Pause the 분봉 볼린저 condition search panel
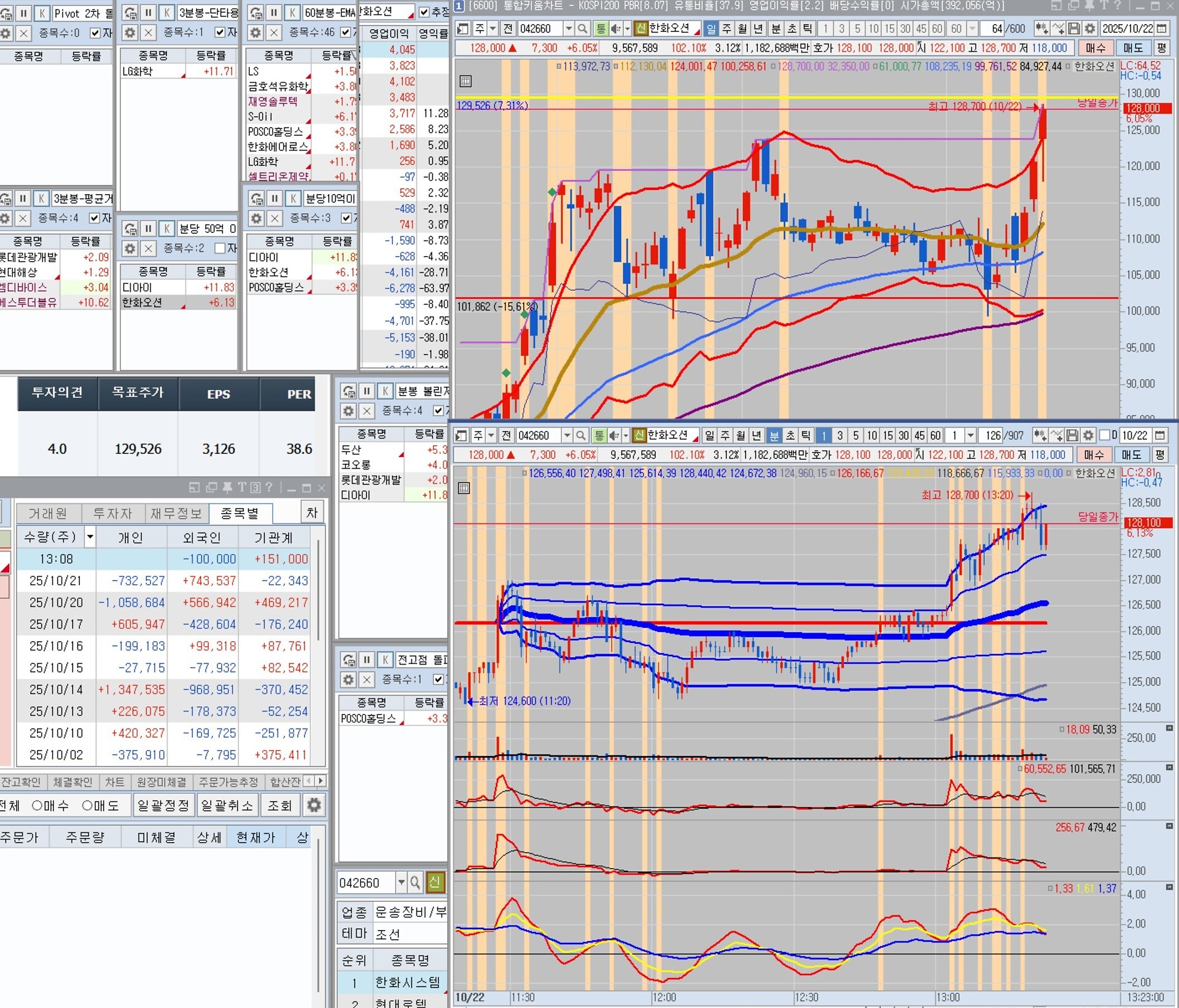The image size is (1179, 1008). [x=367, y=391]
